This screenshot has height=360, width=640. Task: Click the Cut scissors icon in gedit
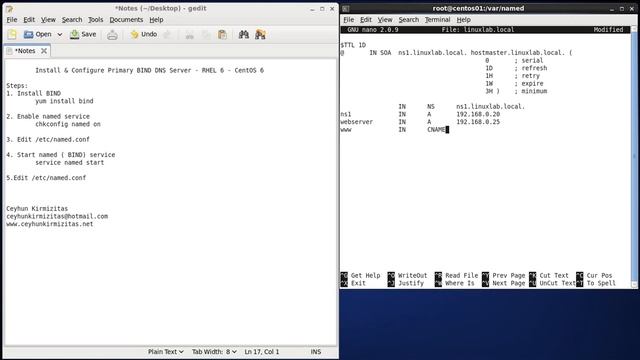point(189,35)
